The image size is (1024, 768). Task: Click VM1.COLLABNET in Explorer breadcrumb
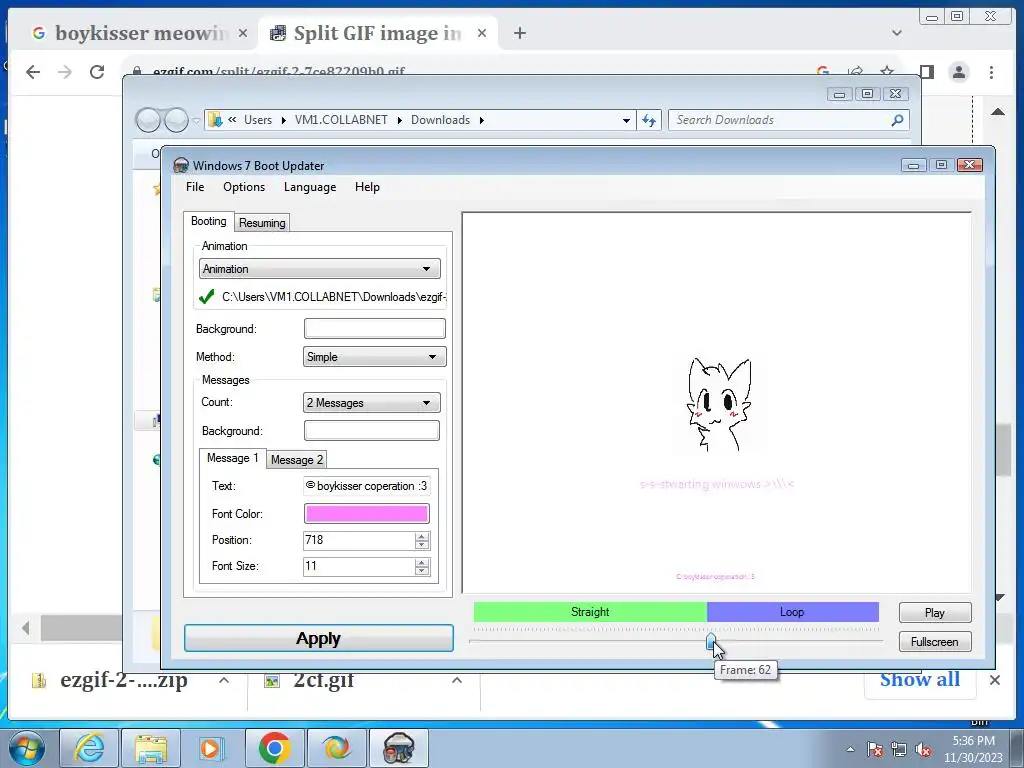341,120
